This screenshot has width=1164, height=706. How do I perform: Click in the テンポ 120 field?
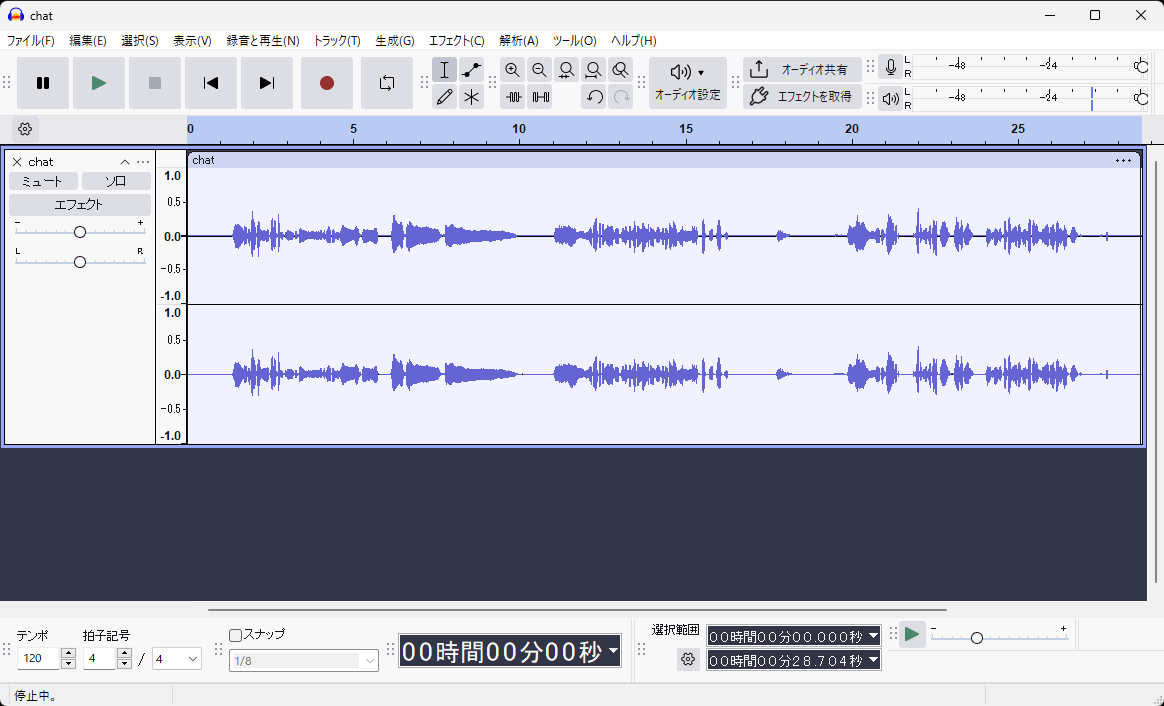click(x=39, y=658)
